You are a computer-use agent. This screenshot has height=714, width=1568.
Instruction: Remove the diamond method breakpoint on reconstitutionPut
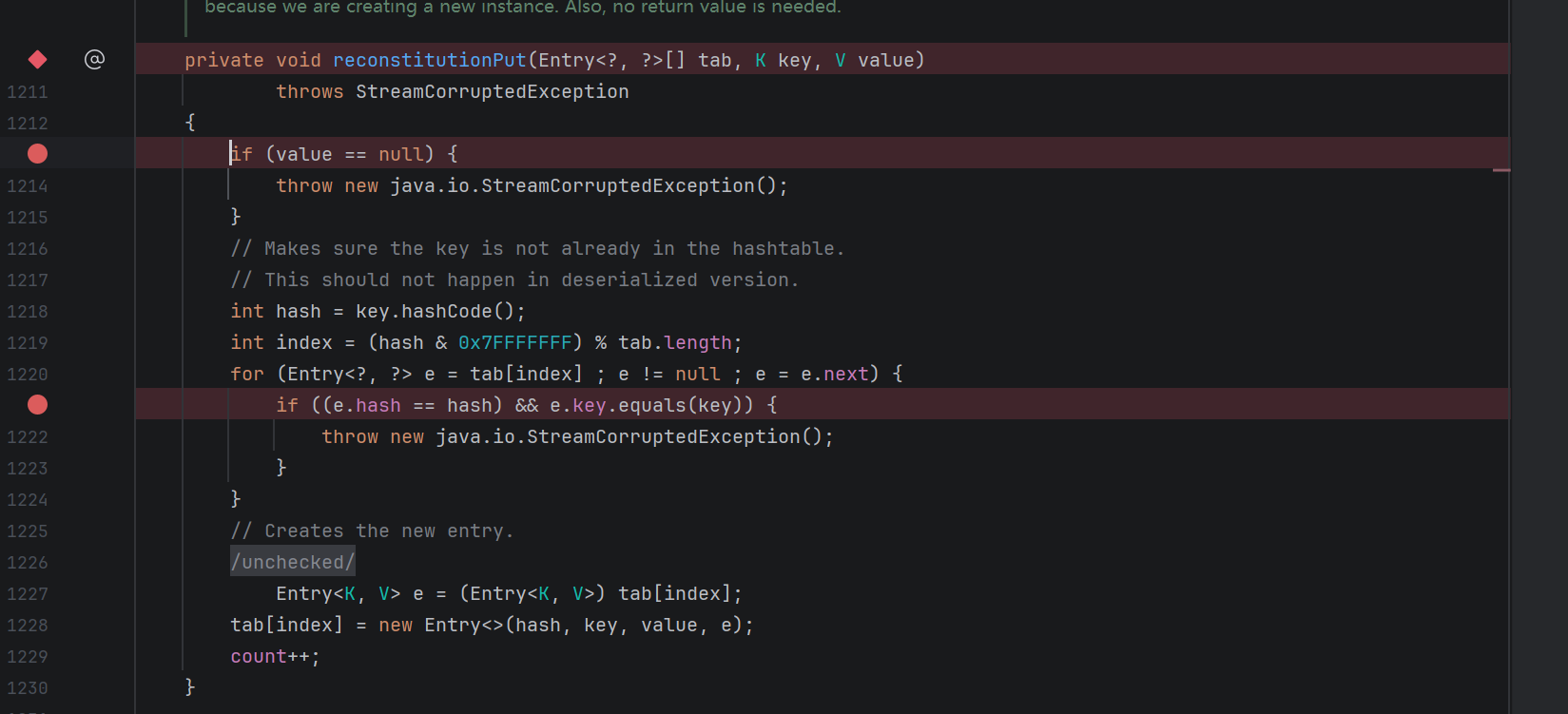pos(37,60)
